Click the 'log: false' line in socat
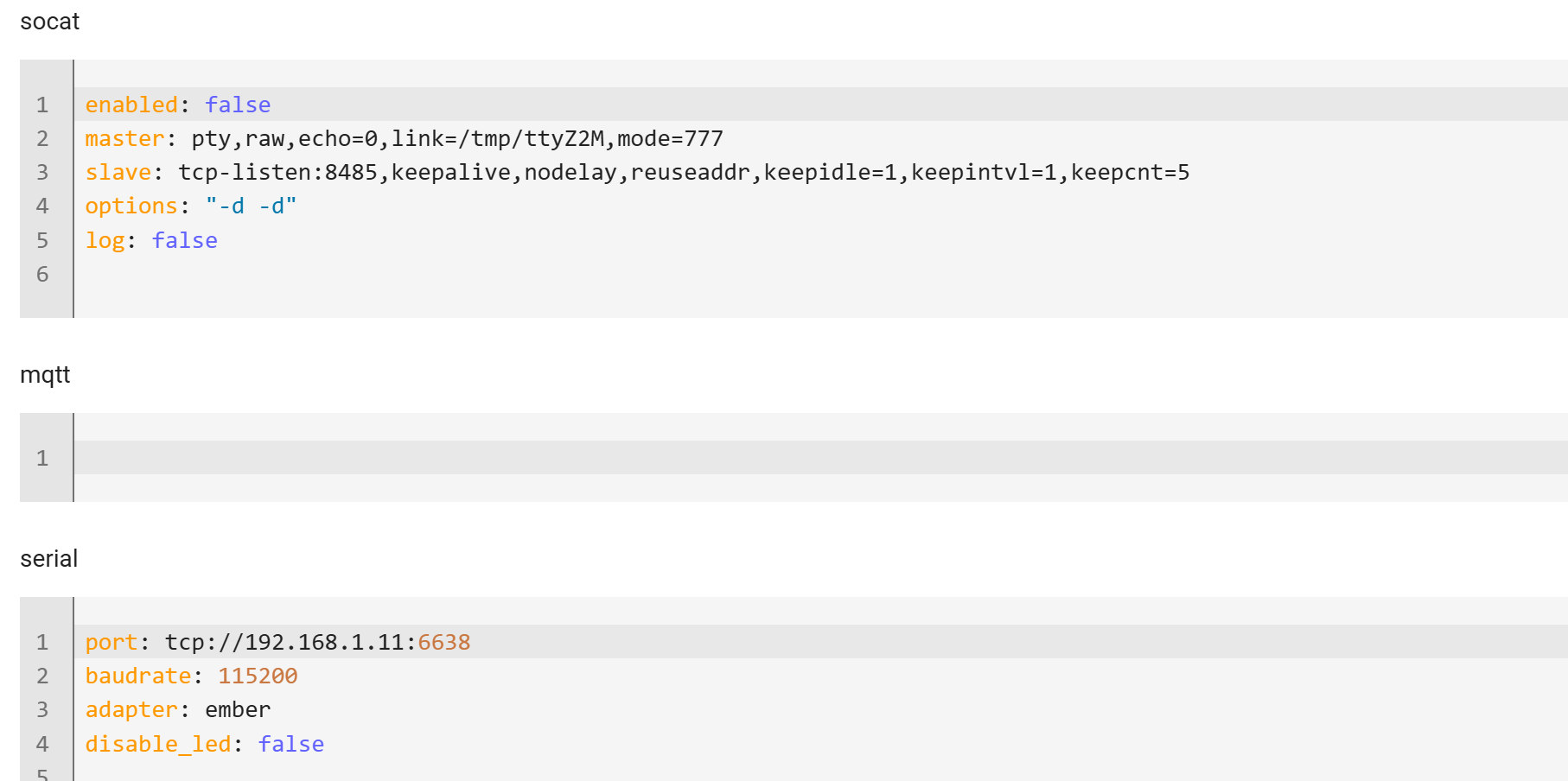The width and height of the screenshot is (1568, 781). tap(820, 240)
